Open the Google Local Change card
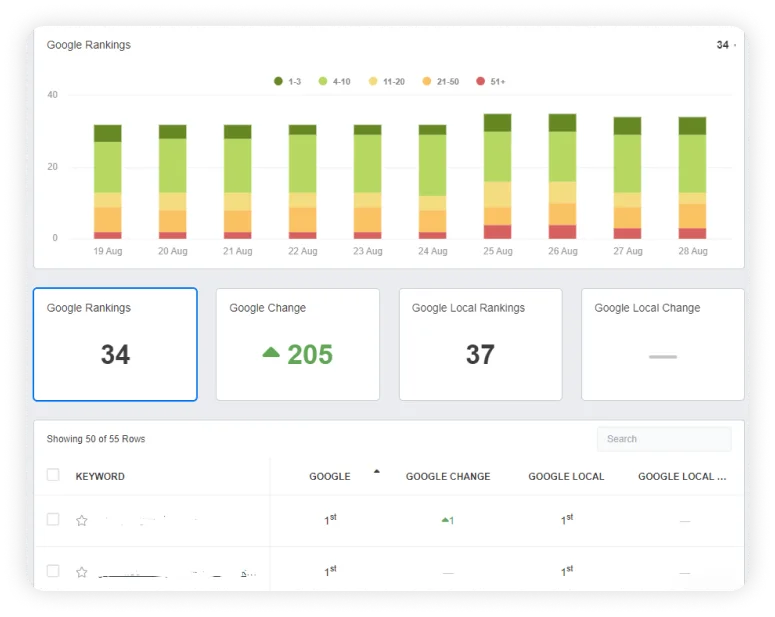The image size is (775, 617). pos(662,344)
